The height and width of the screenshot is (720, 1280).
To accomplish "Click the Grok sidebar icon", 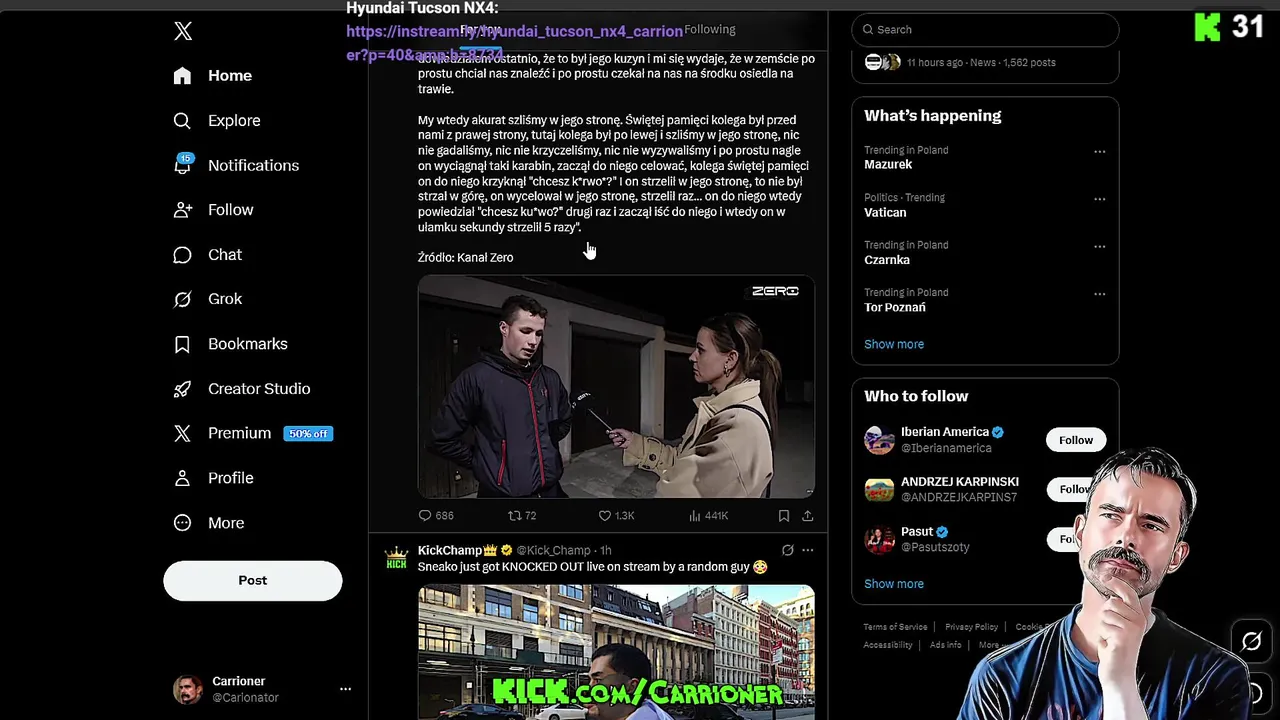I will click(x=182, y=299).
